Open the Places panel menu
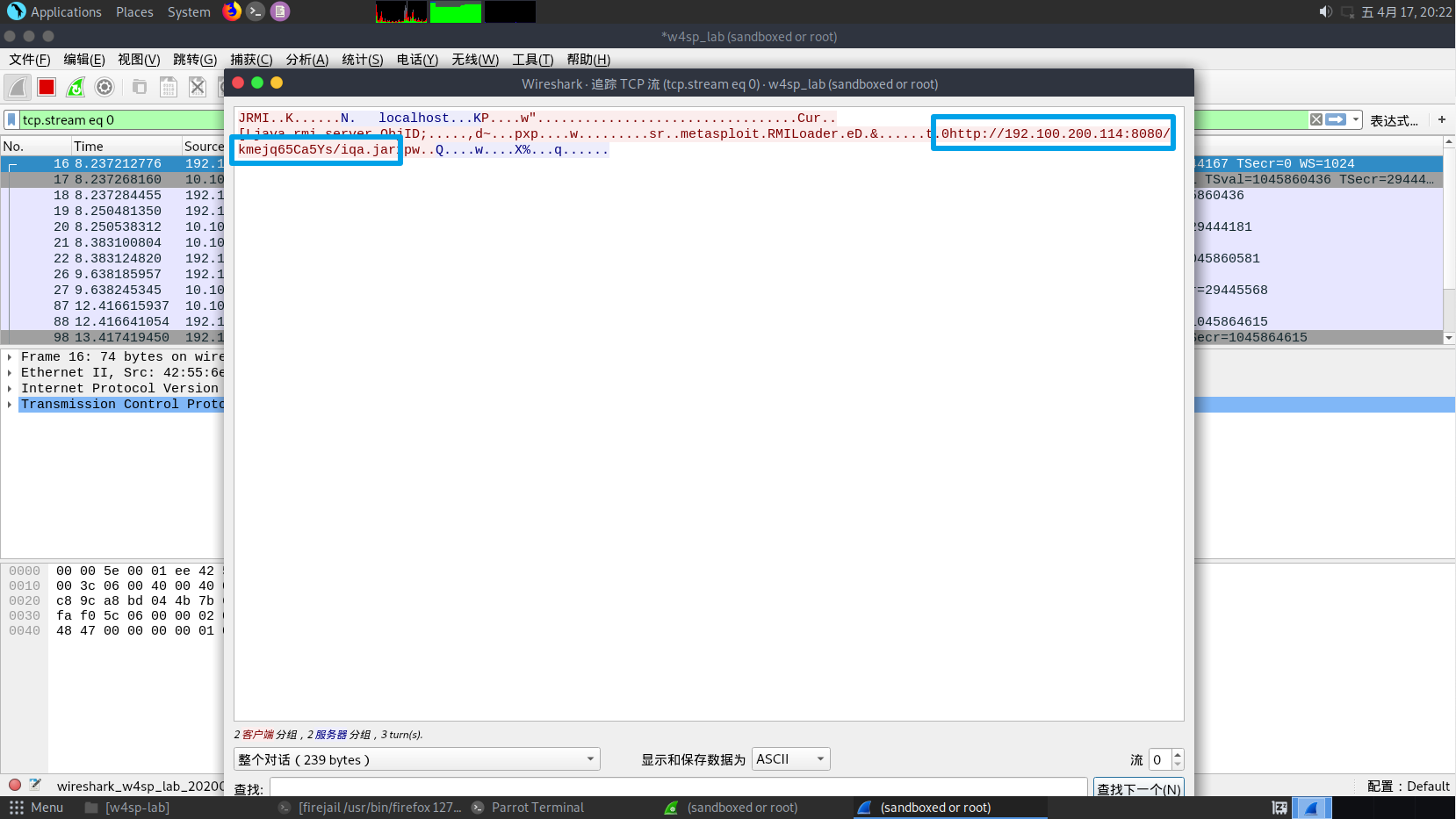The width and height of the screenshot is (1456, 819). coord(134,12)
